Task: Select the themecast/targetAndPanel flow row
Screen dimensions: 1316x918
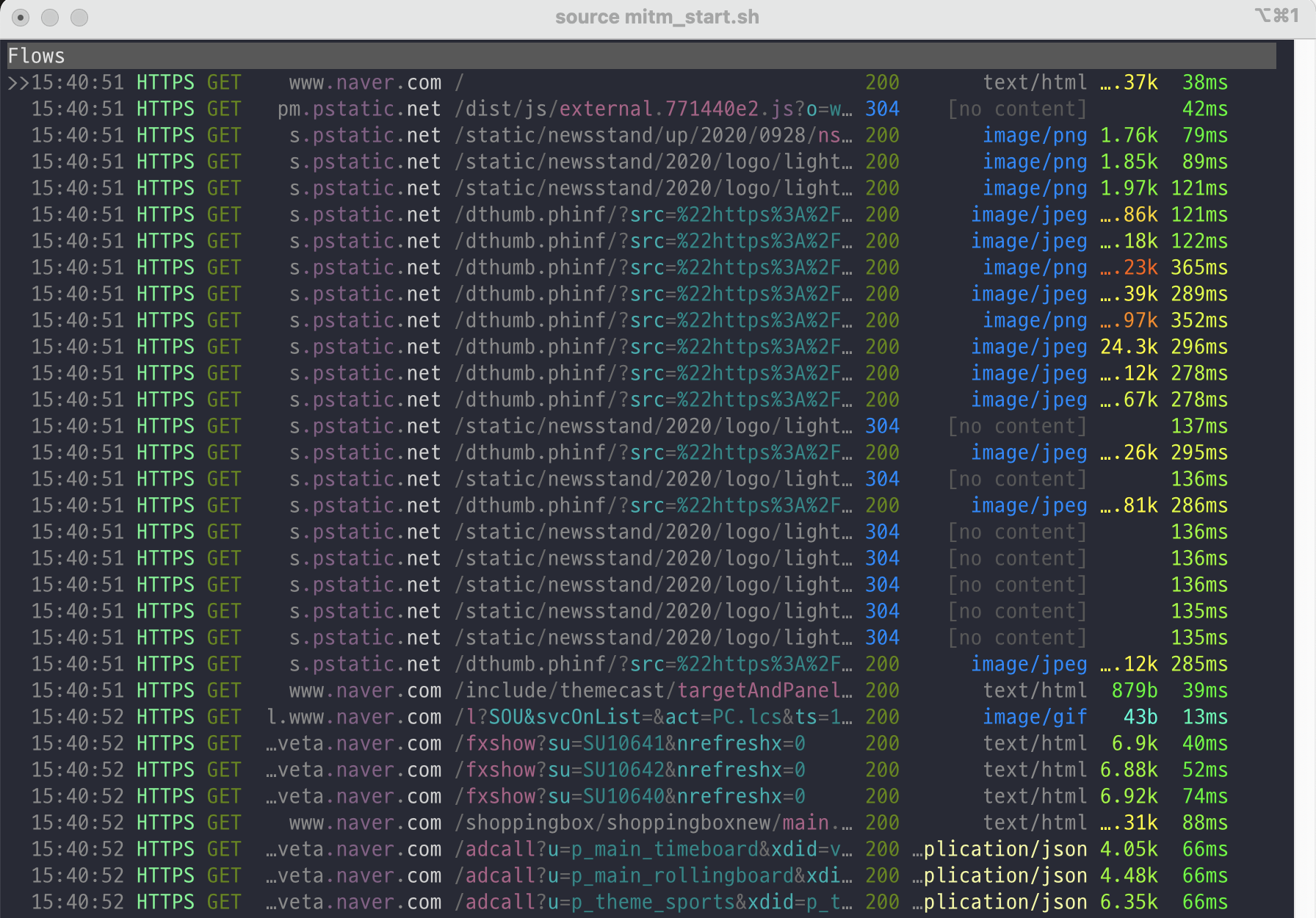Action: coord(641,690)
